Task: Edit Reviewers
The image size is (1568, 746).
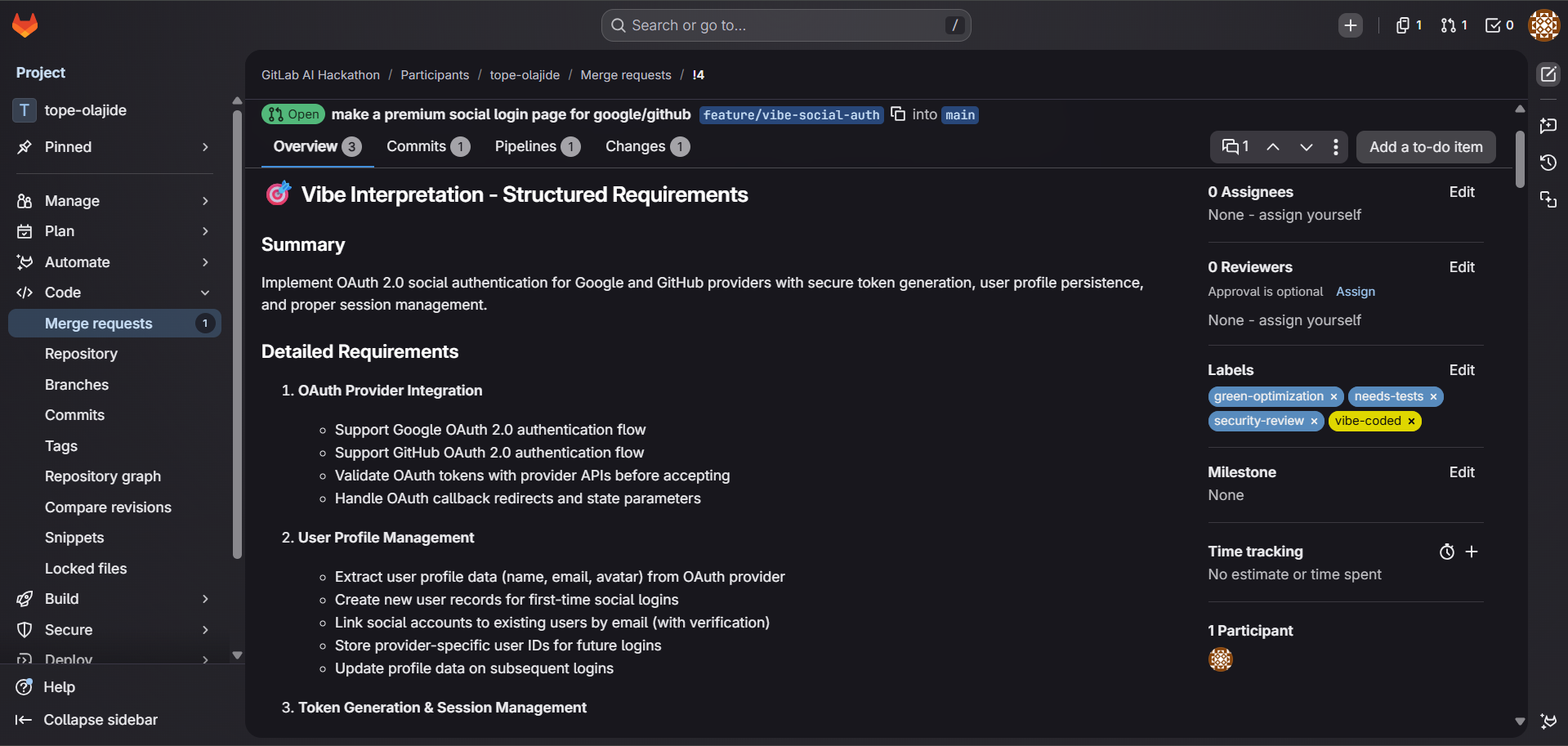Action: coord(1462,267)
